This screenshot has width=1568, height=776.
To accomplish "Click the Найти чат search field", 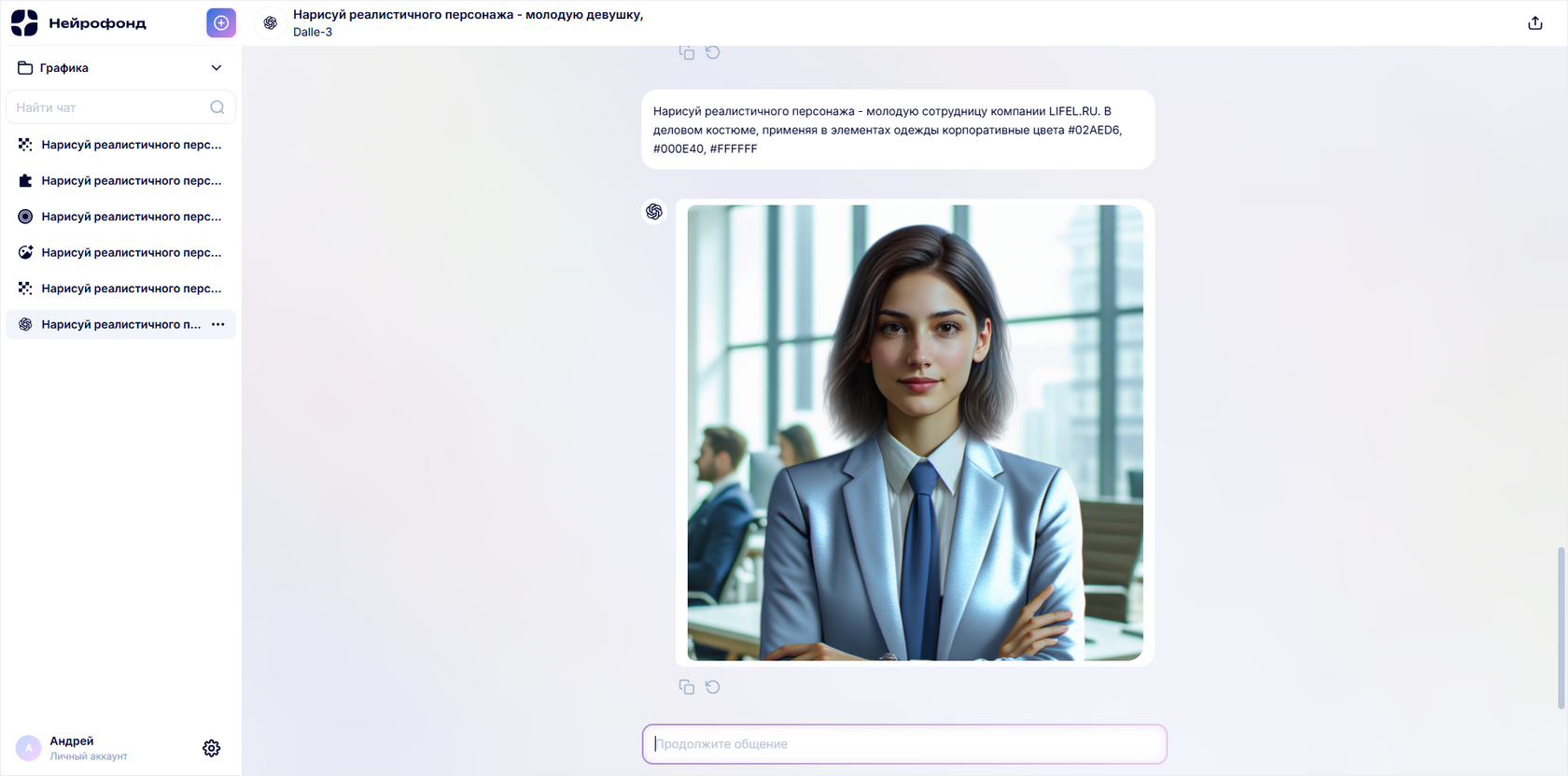I will pos(120,107).
